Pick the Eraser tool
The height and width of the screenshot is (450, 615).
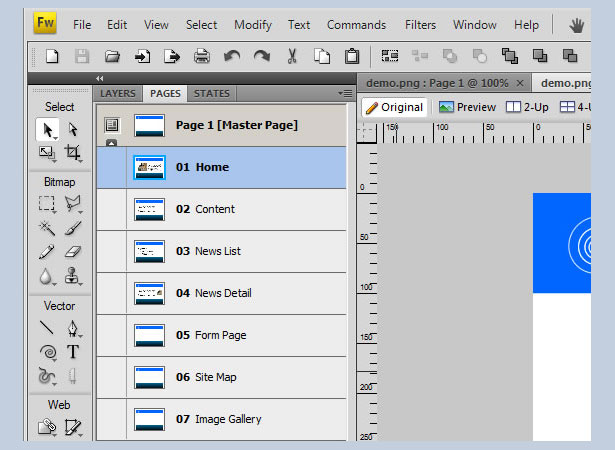point(73,251)
